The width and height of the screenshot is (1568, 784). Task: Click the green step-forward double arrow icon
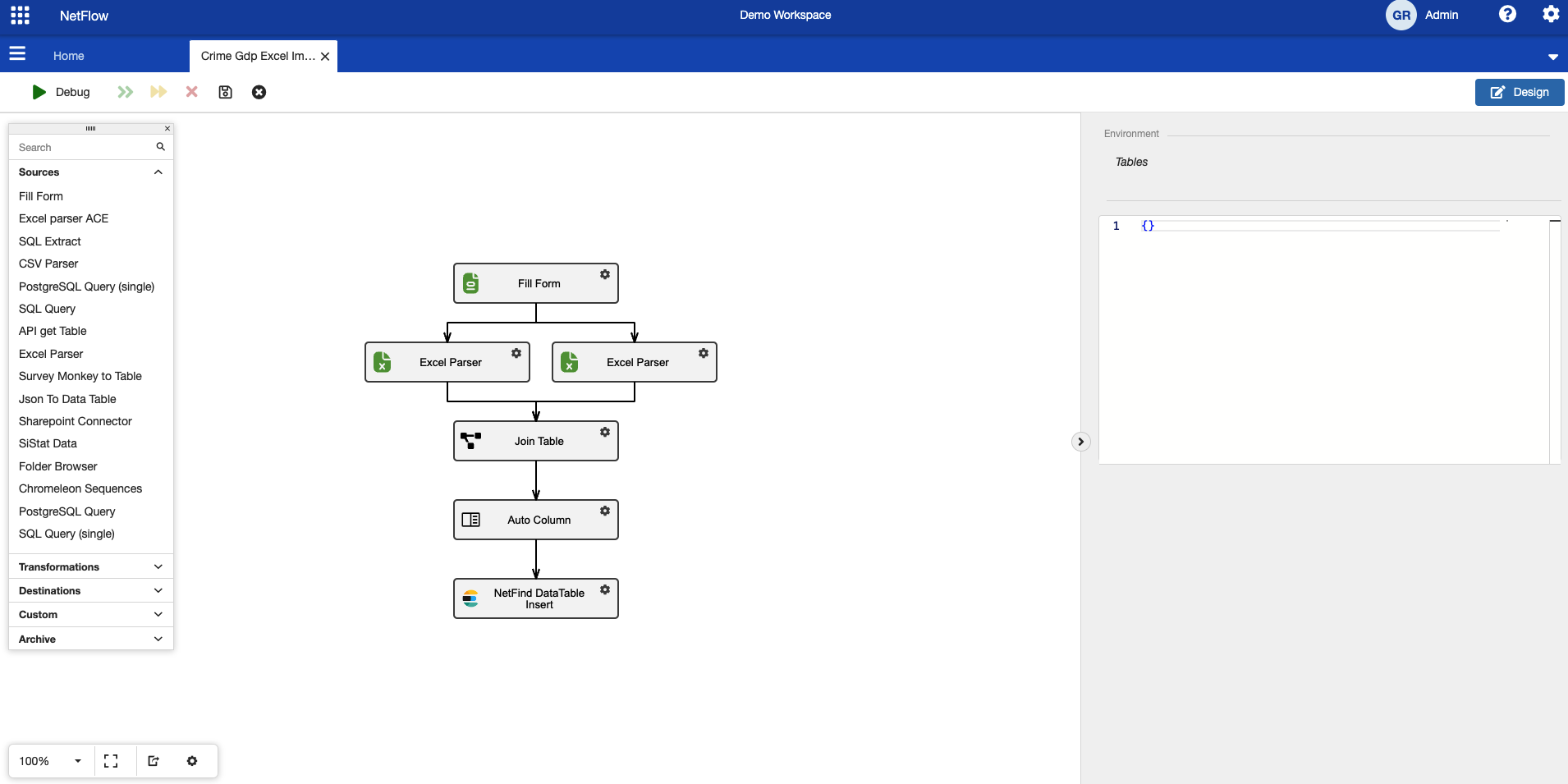pos(125,92)
